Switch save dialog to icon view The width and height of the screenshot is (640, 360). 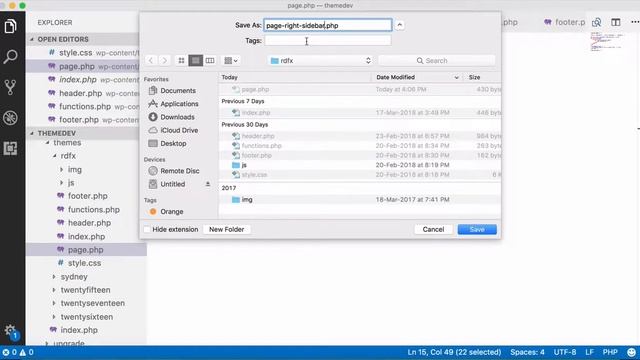(x=181, y=60)
